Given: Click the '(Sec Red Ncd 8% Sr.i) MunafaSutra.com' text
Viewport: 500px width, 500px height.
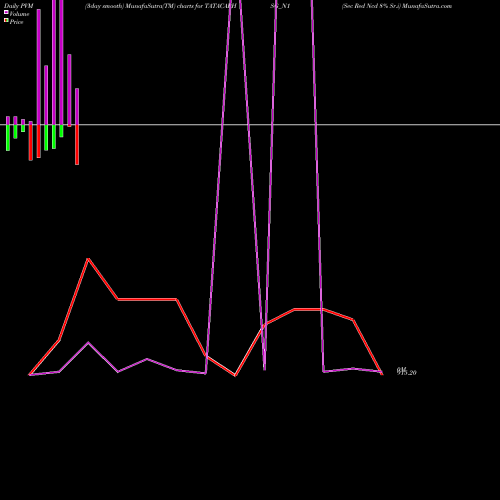Looking at the screenshot, I should (397, 6).
